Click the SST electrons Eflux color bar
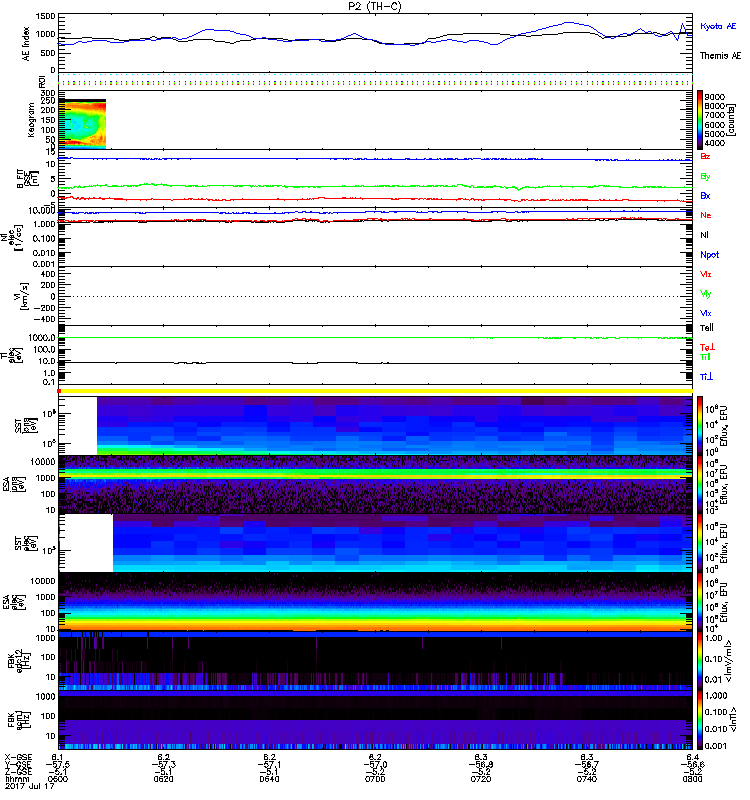 (700, 543)
